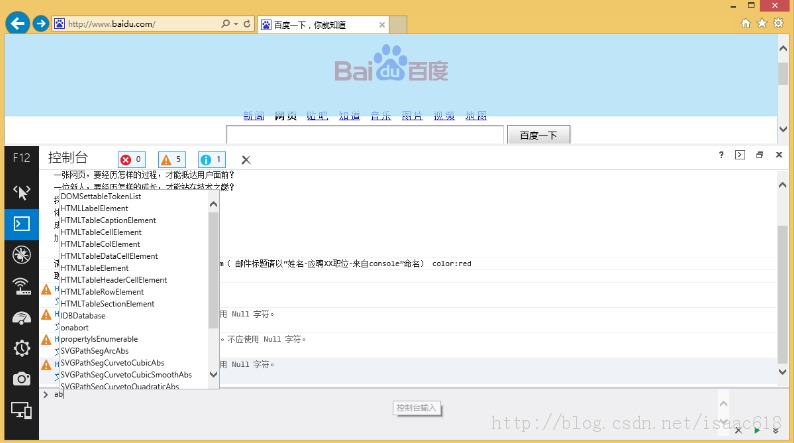
Task: Open the Profiler clock icon tool
Action: tap(21, 348)
